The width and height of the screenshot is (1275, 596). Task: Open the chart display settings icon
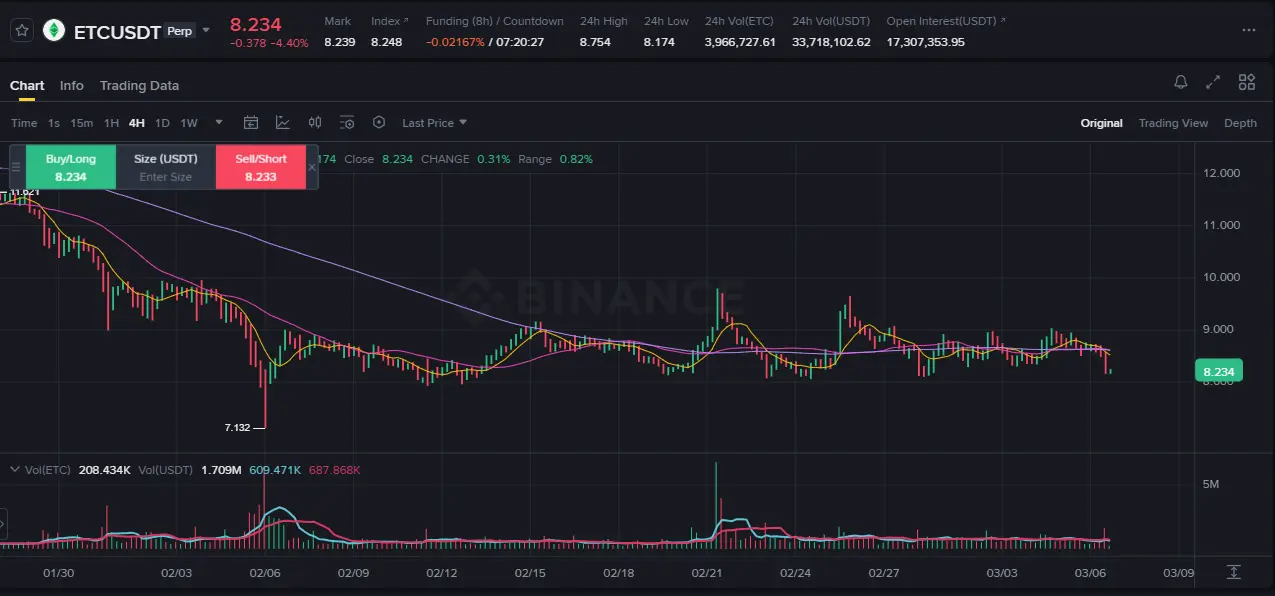pos(347,123)
